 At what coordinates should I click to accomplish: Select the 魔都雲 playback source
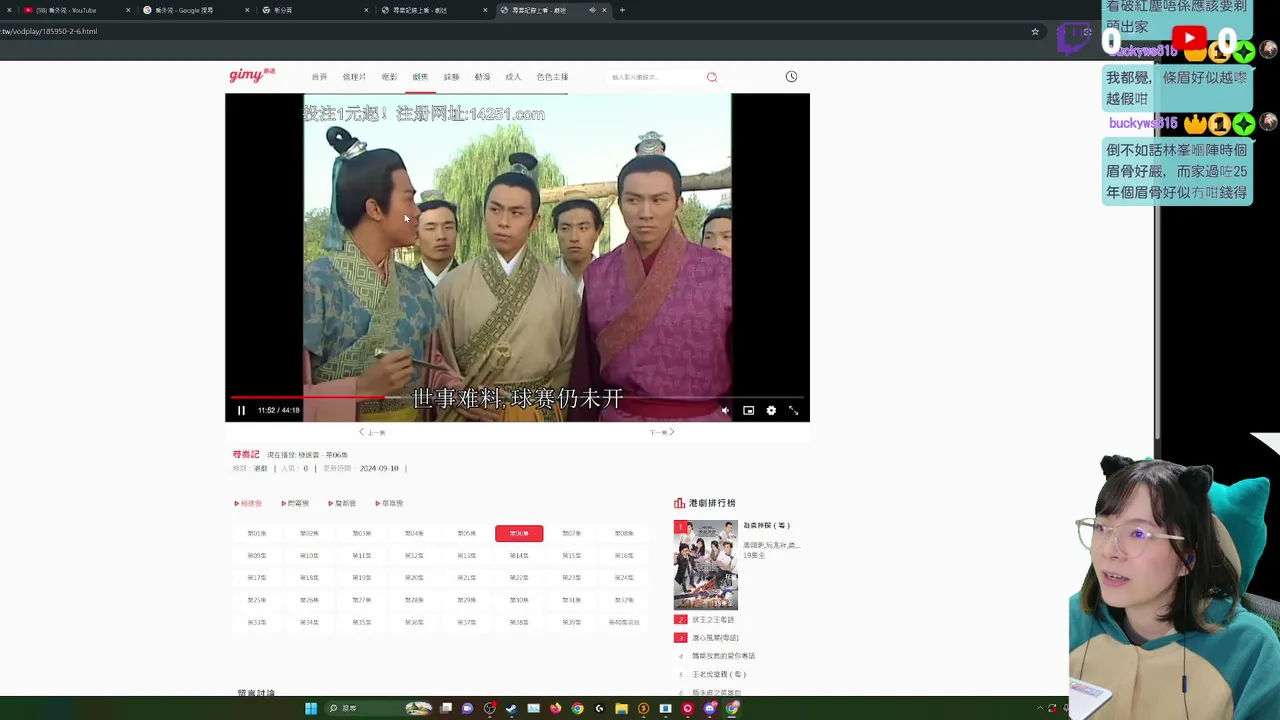pyautogui.click(x=342, y=503)
